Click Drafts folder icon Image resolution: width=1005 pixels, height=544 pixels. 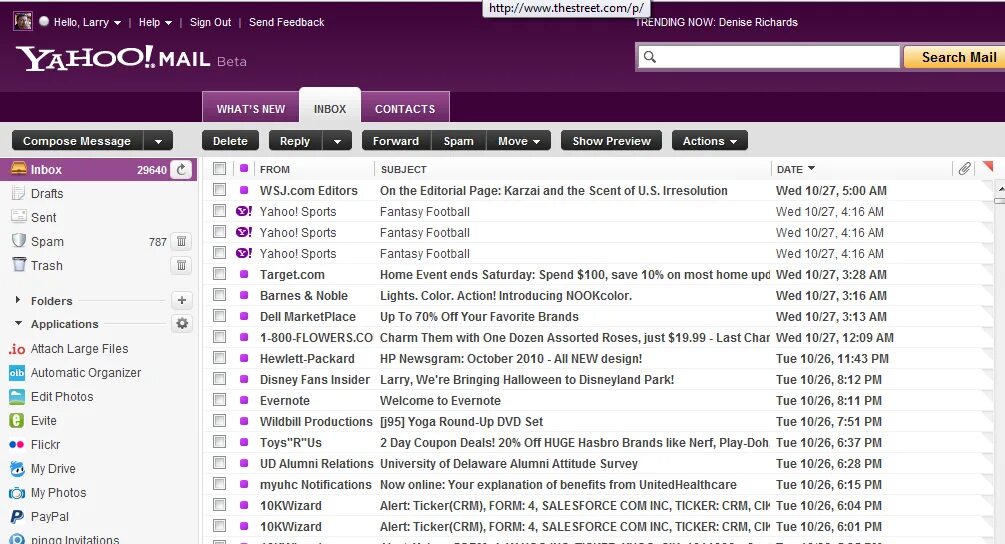point(19,193)
